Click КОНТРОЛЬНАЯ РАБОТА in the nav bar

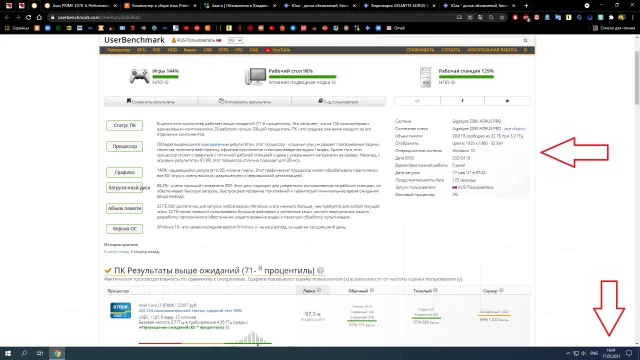[492, 50]
